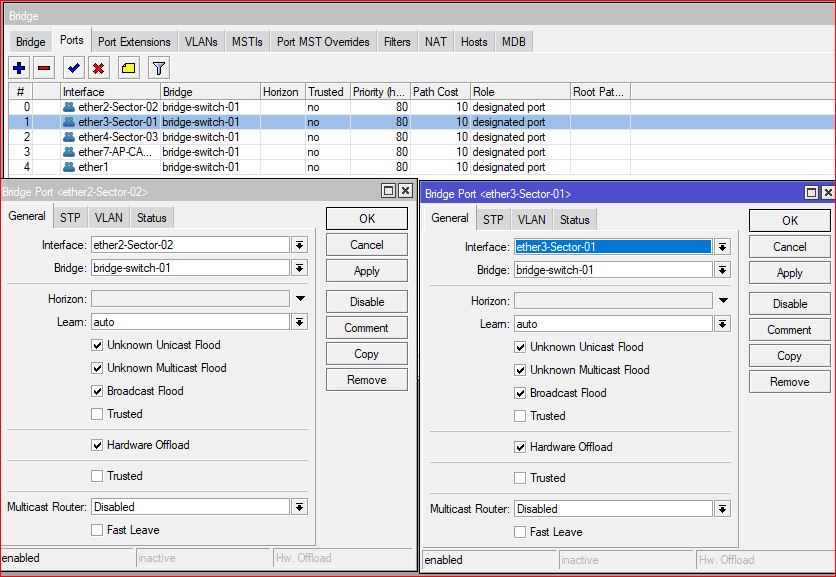Sort by the Role column header
This screenshot has width=836, height=577.
(520, 92)
